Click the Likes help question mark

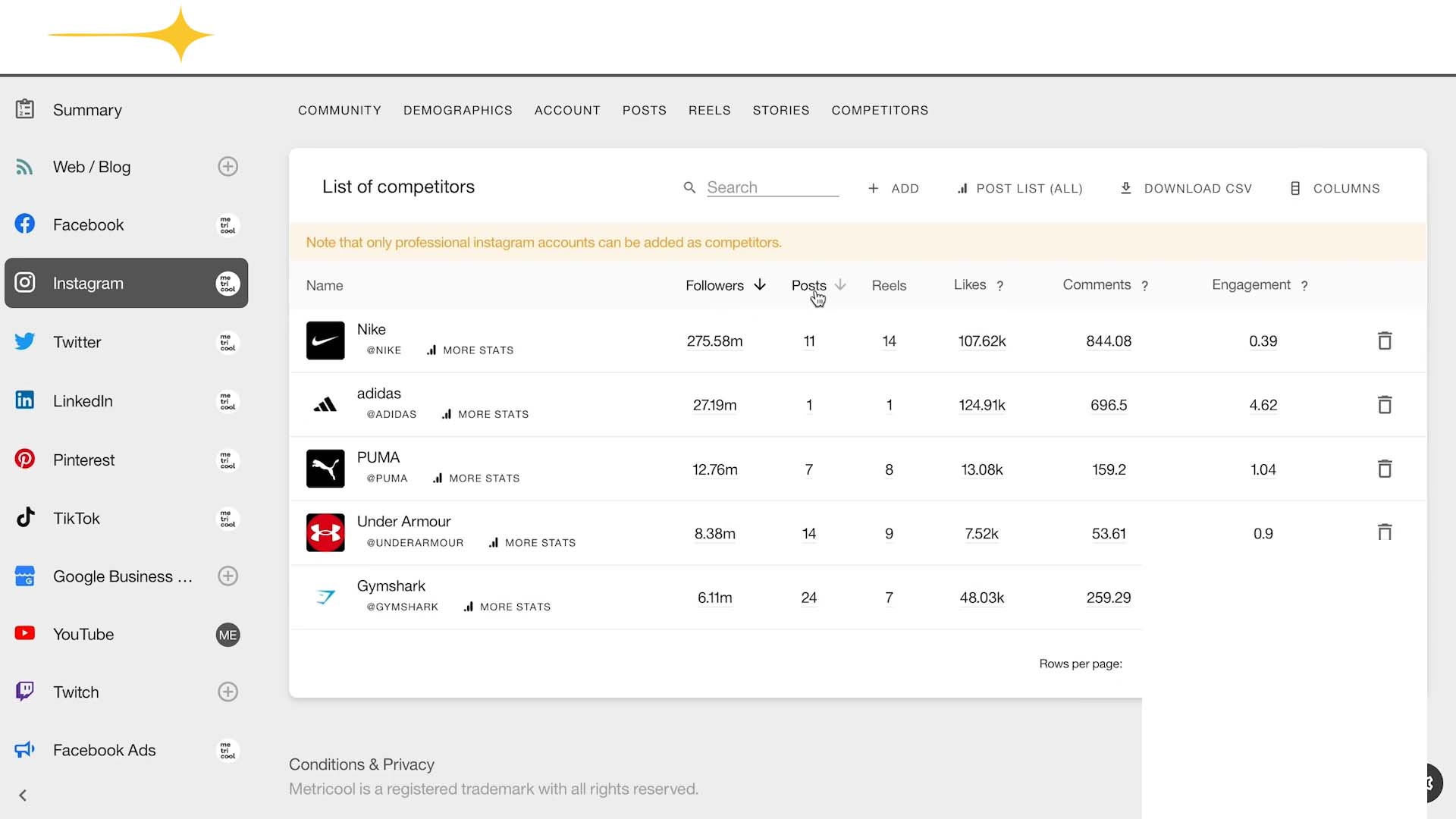(1000, 286)
